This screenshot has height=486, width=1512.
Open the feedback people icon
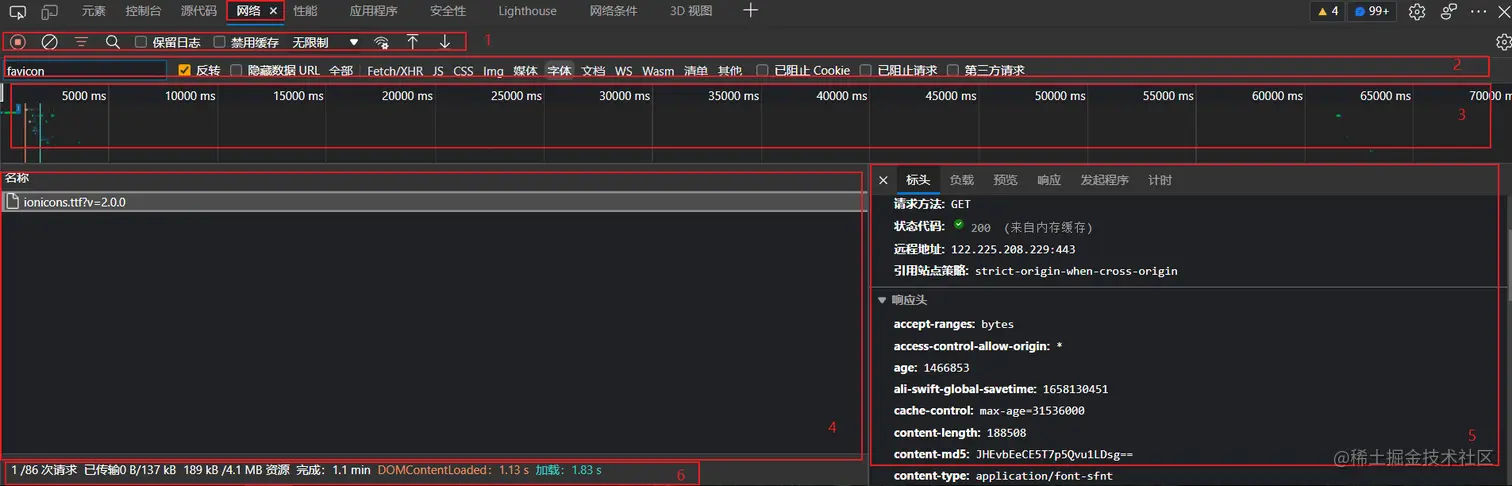click(1449, 11)
